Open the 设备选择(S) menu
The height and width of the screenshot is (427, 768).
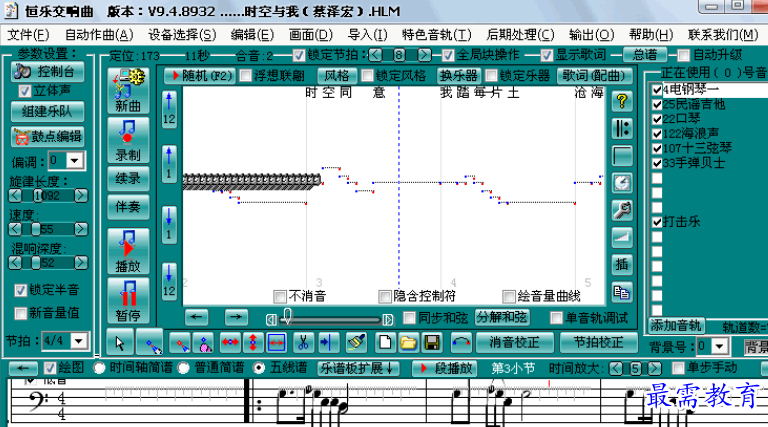(182, 35)
